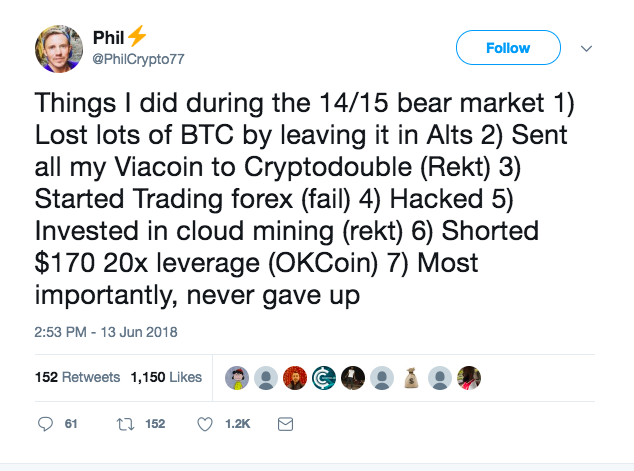
Task: Click the red-background liker avatar
Action: click(295, 377)
